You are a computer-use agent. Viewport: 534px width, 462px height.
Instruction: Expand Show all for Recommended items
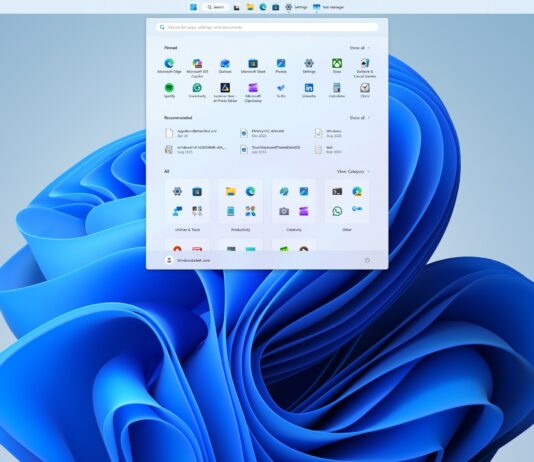click(x=360, y=118)
